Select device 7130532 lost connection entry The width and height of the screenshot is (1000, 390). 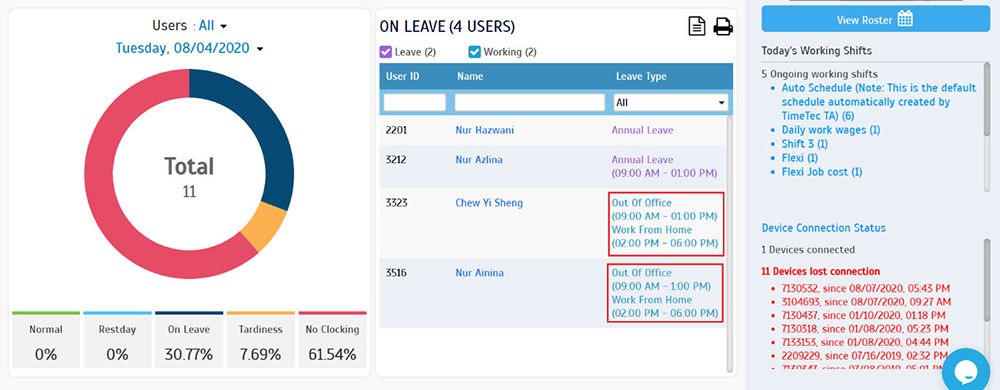[x=865, y=288]
